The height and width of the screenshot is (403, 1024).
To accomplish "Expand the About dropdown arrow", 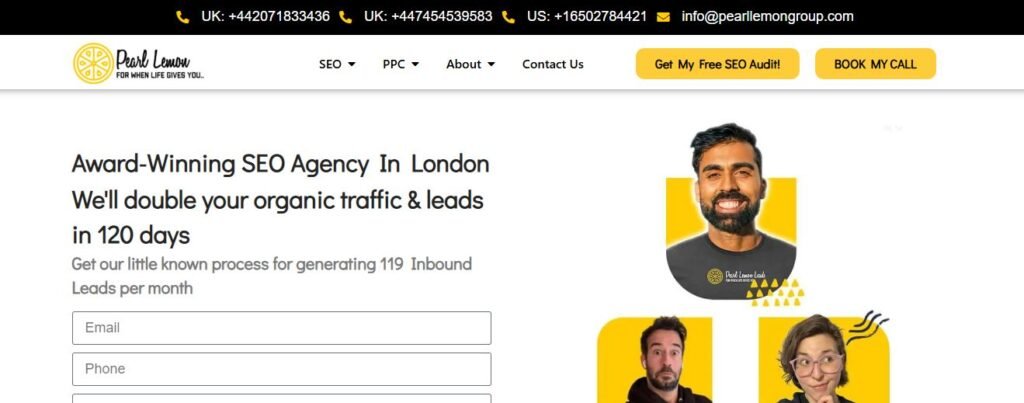I will point(491,64).
